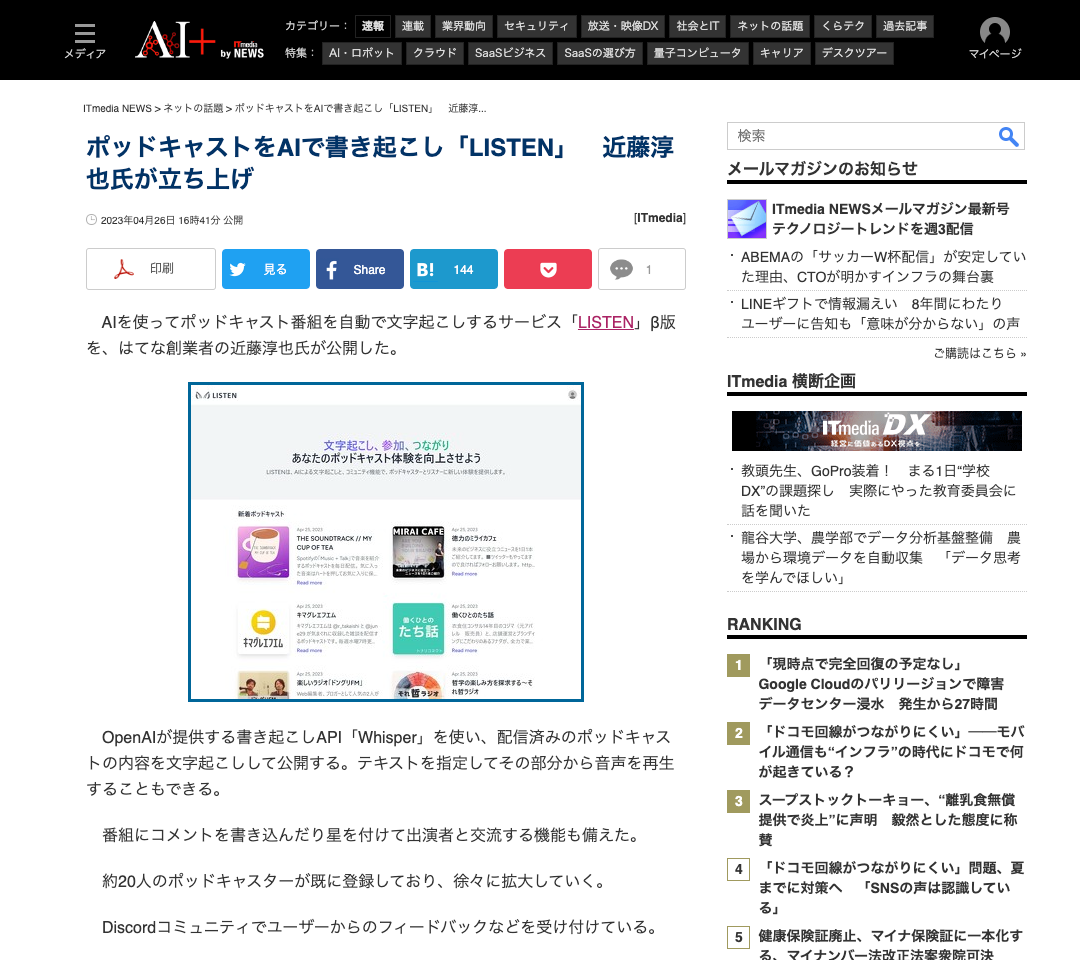The height and width of the screenshot is (960, 1080).
Task: Open ranking 1 Google Cloud障害 article
Action: point(881,683)
